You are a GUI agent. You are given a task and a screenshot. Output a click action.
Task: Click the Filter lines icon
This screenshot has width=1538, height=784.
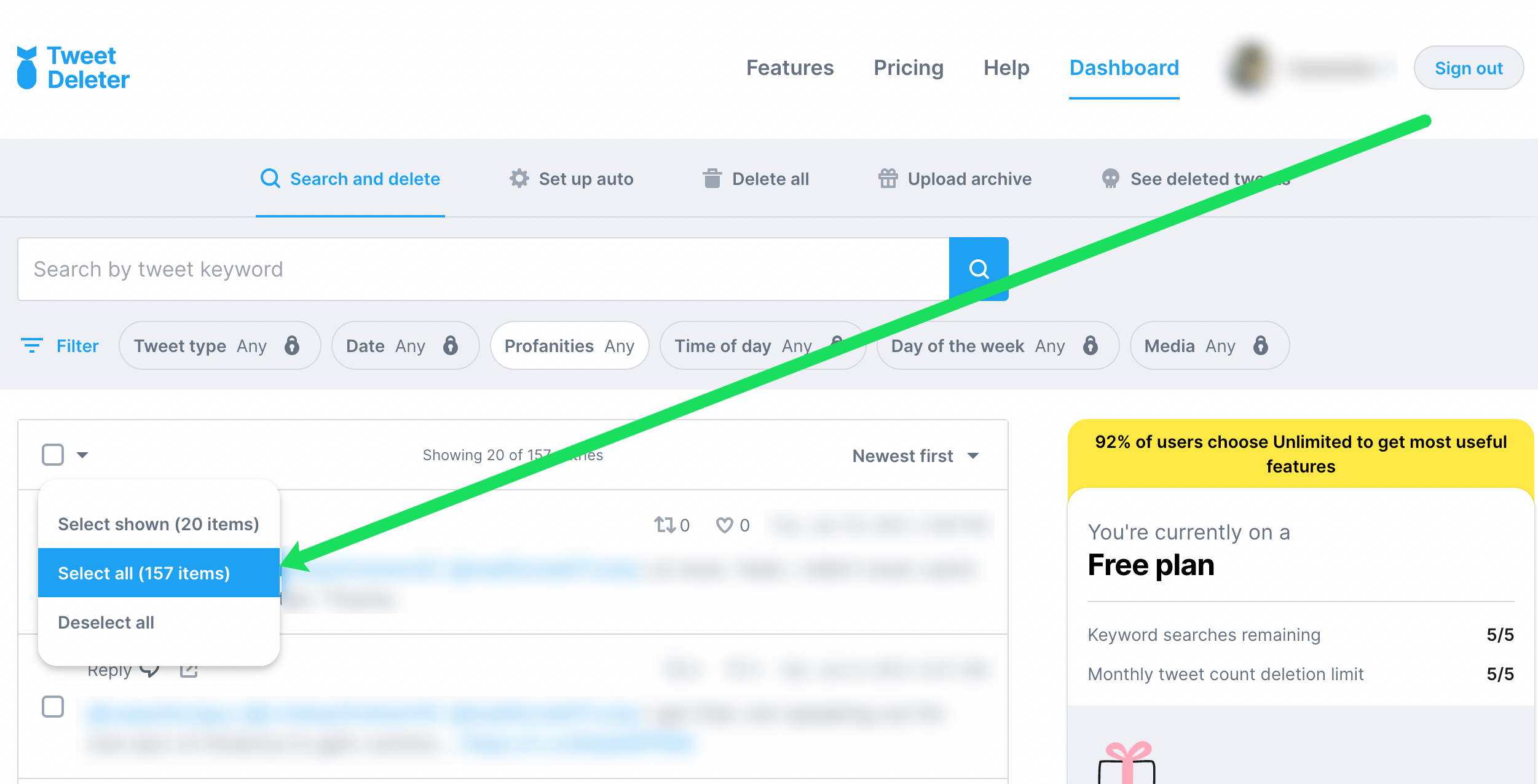point(32,345)
